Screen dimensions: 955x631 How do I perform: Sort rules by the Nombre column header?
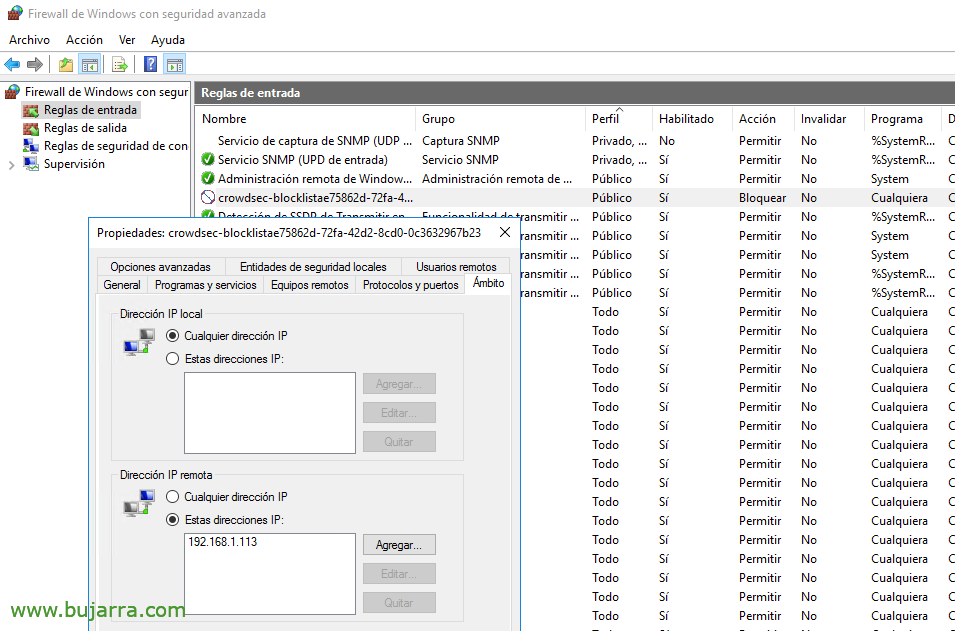tap(306, 119)
